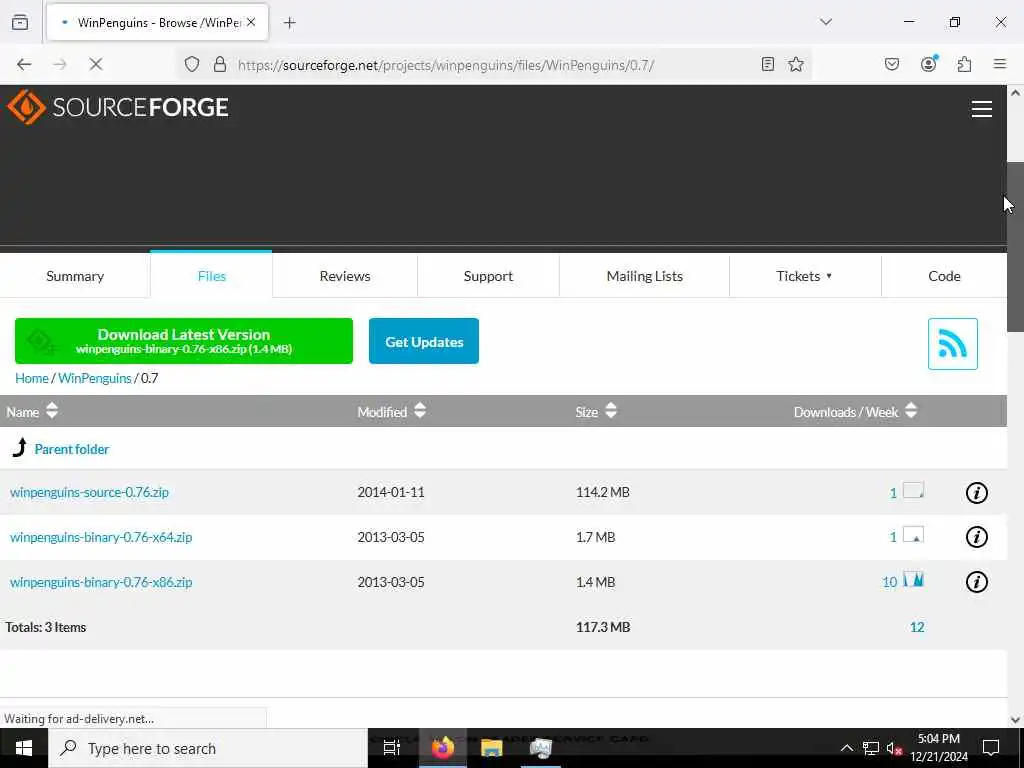
Task: Open File Explorer from the taskbar
Action: (x=491, y=748)
